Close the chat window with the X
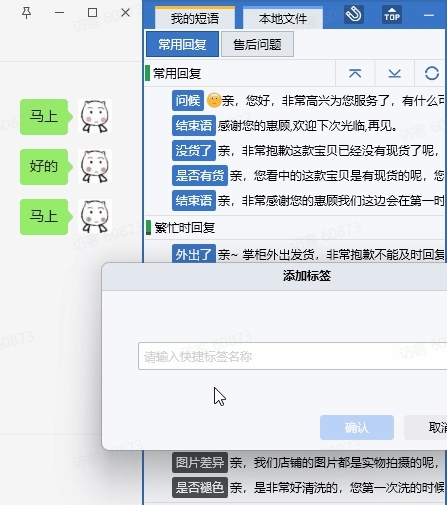 [x=125, y=13]
